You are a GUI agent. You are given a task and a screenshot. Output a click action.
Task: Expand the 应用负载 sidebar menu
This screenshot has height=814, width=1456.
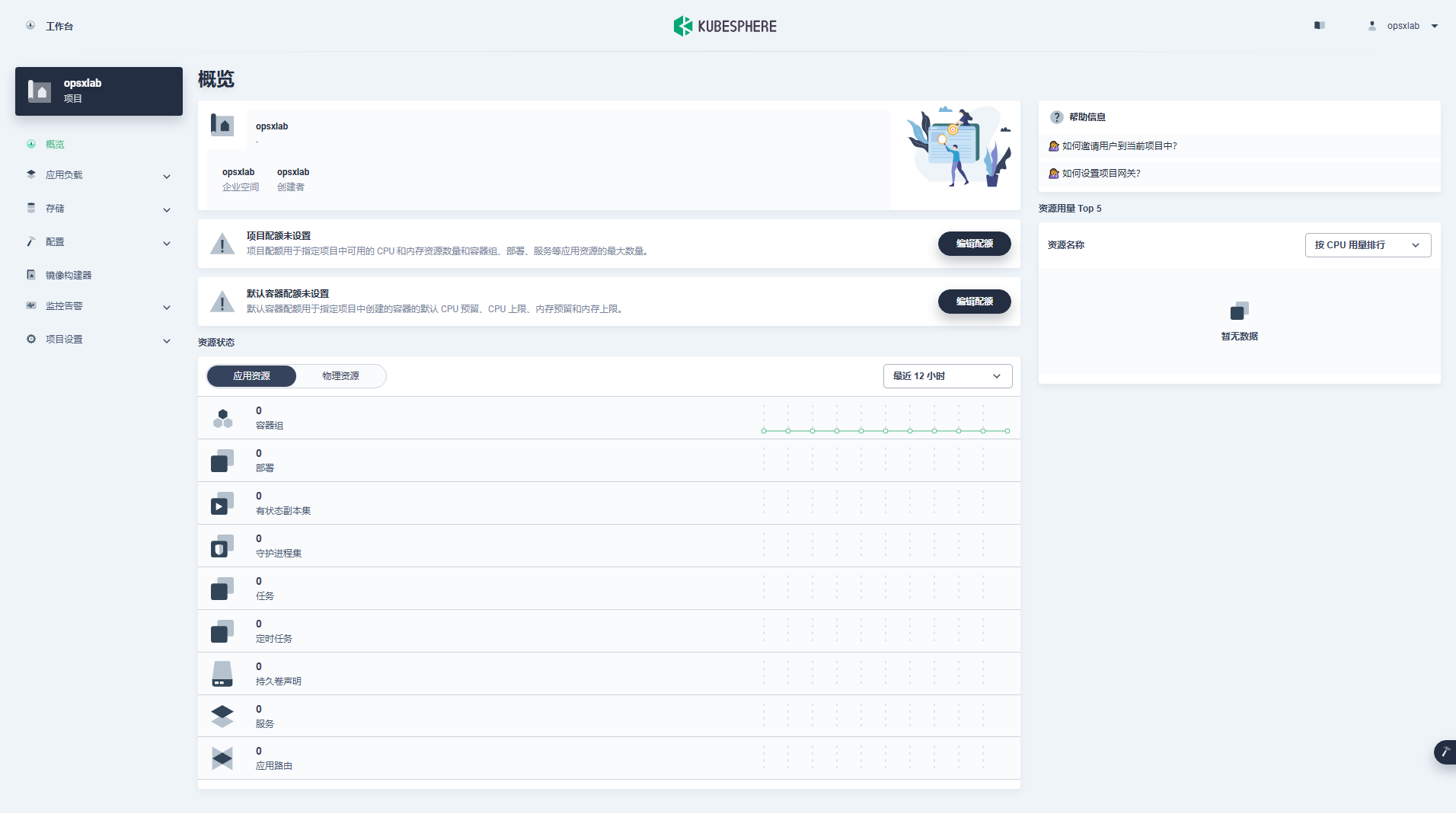99,175
